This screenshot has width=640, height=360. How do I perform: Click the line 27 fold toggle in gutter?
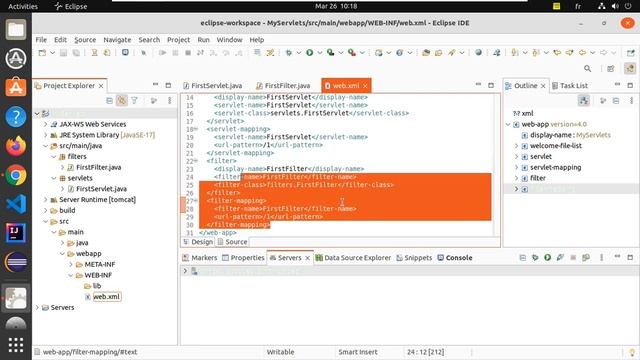coord(196,200)
